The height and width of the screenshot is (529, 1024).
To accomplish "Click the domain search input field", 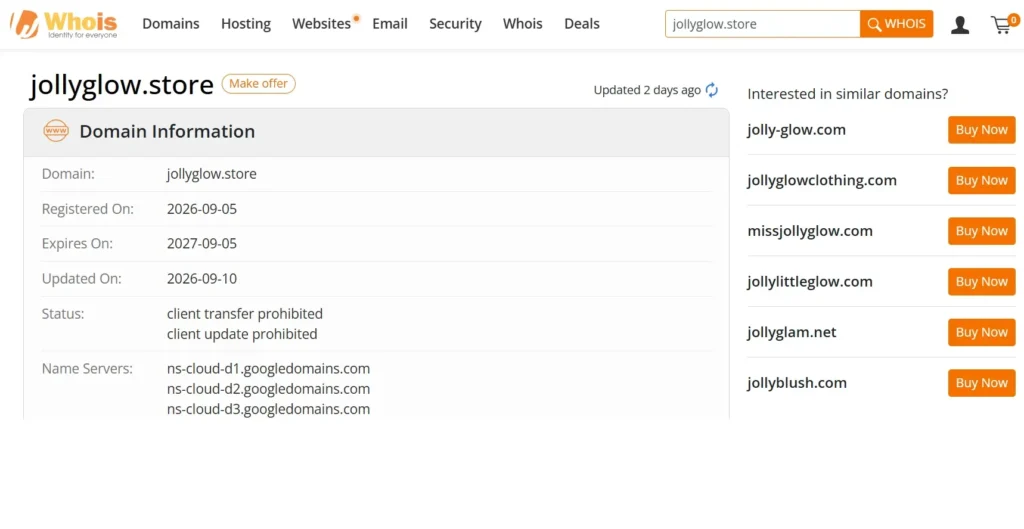I will [762, 24].
